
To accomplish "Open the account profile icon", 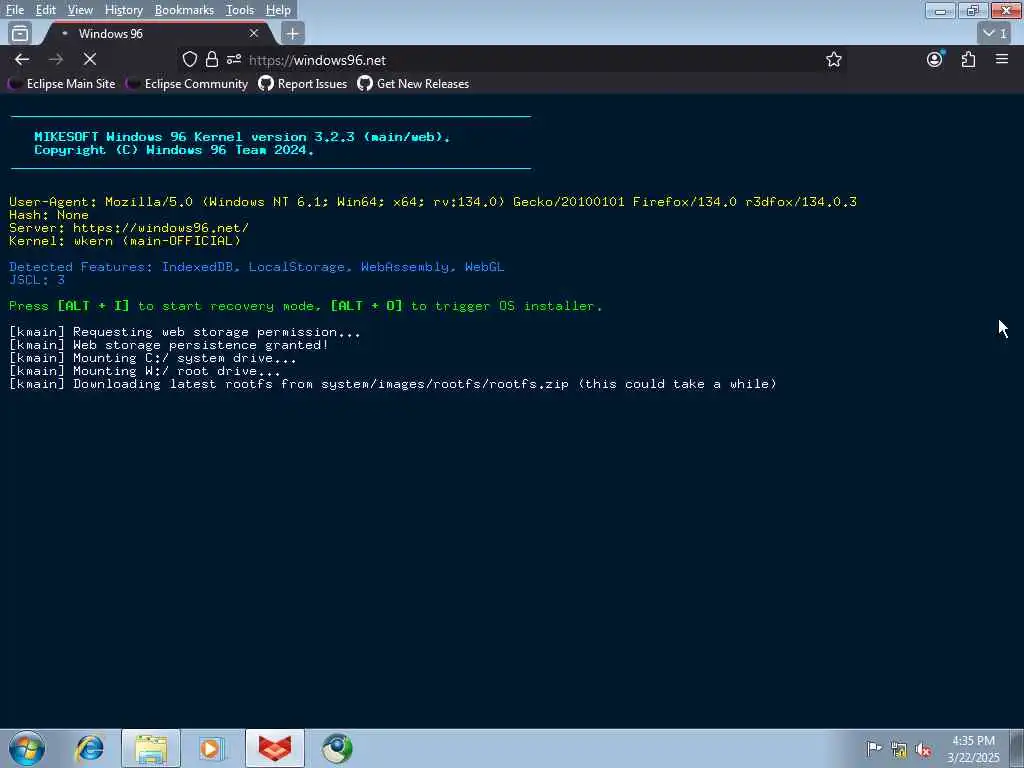I will tap(935, 59).
